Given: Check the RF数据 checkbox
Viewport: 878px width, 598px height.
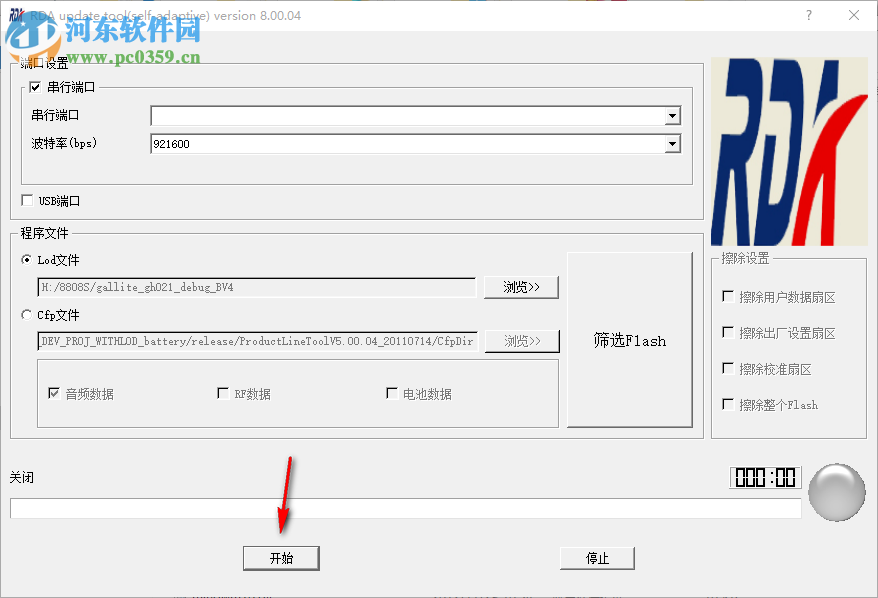Looking at the screenshot, I should click(x=223, y=393).
